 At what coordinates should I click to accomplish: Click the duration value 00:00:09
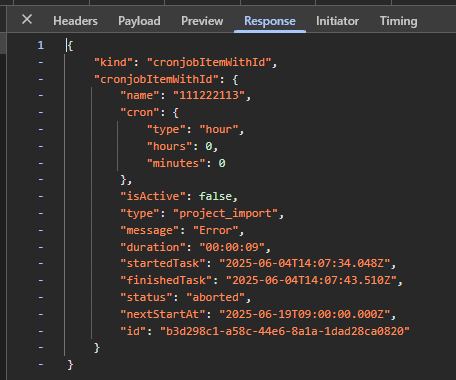[232, 247]
